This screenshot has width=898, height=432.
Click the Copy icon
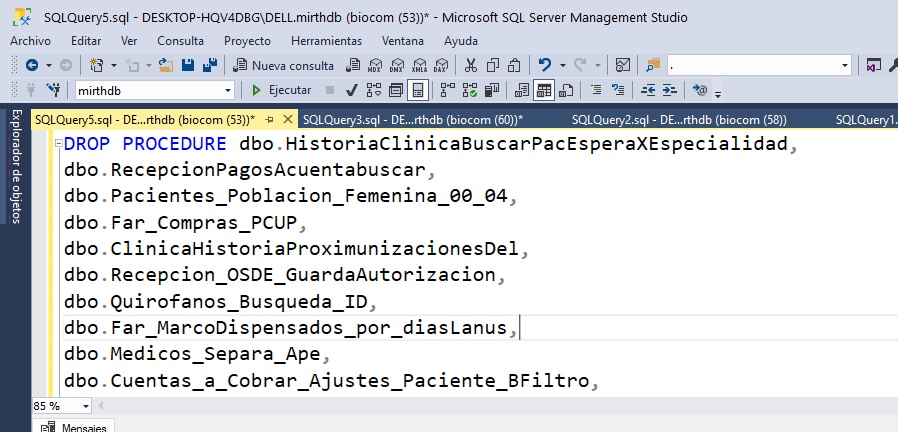click(x=493, y=65)
